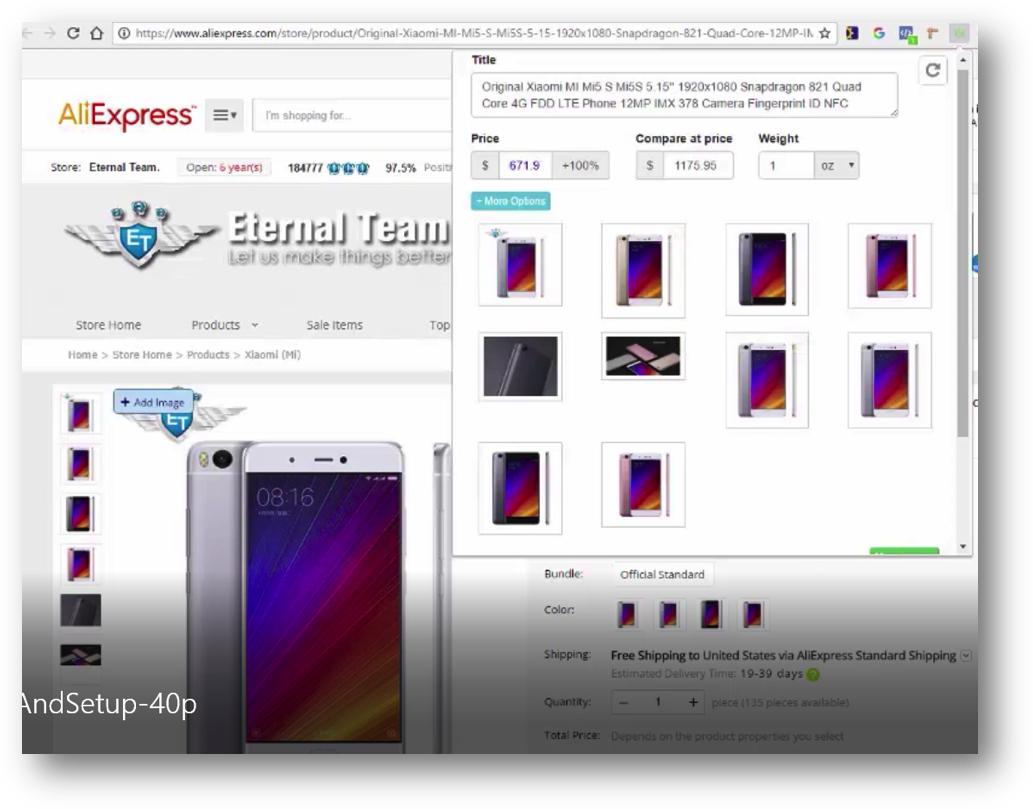The width and height of the screenshot is (1033, 809).
Task: Click the AliExpress logo
Action: click(127, 116)
